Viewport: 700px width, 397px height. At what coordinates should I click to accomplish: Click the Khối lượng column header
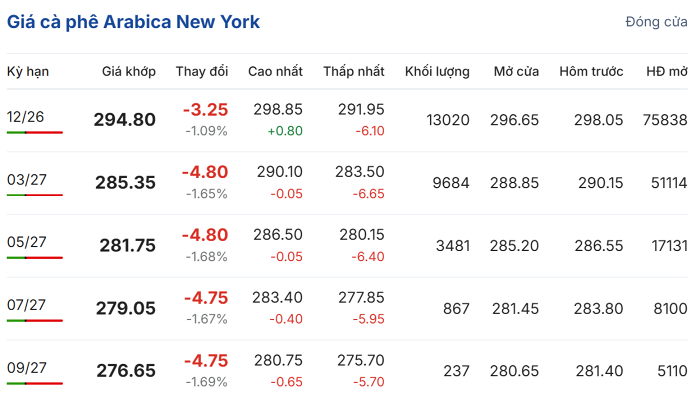click(x=437, y=71)
